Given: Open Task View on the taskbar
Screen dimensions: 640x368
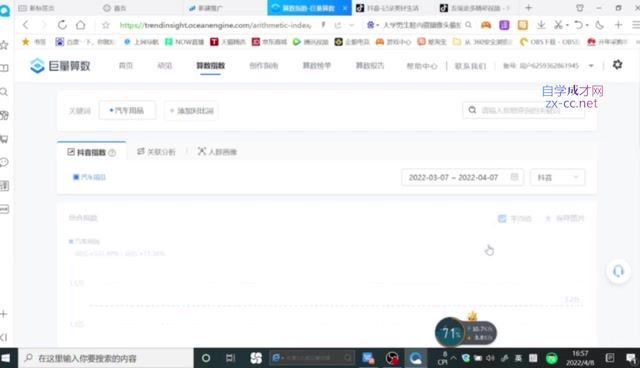Looking at the screenshot, I should [231, 358].
